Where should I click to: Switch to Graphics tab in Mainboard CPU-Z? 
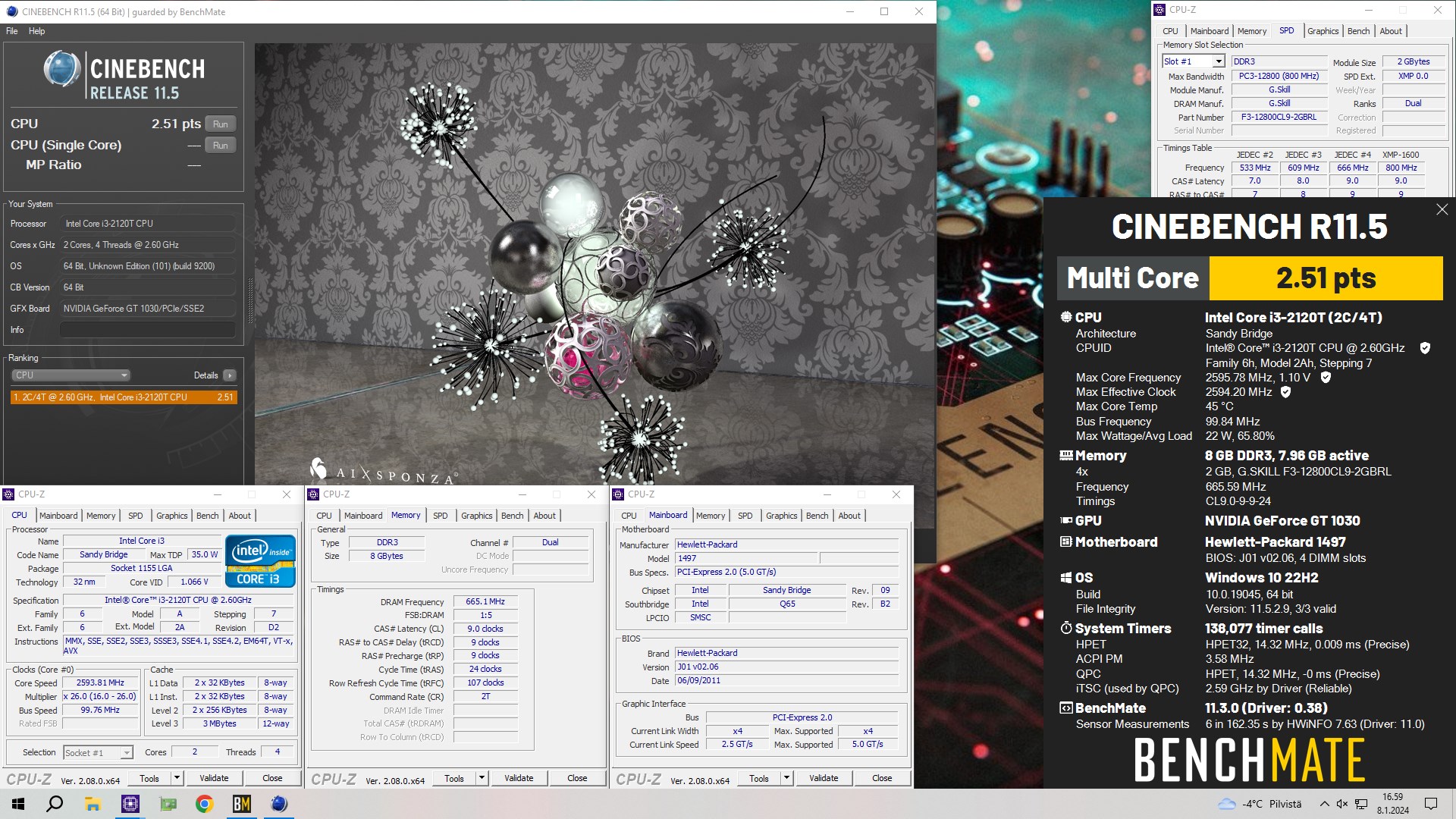[781, 516]
